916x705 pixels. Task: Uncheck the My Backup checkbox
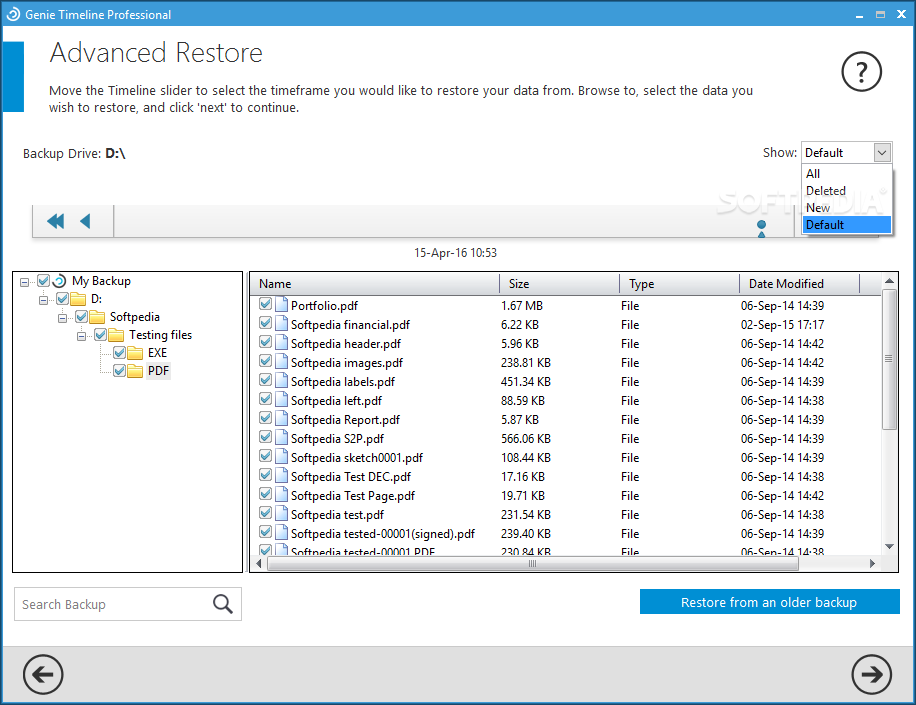point(43,280)
